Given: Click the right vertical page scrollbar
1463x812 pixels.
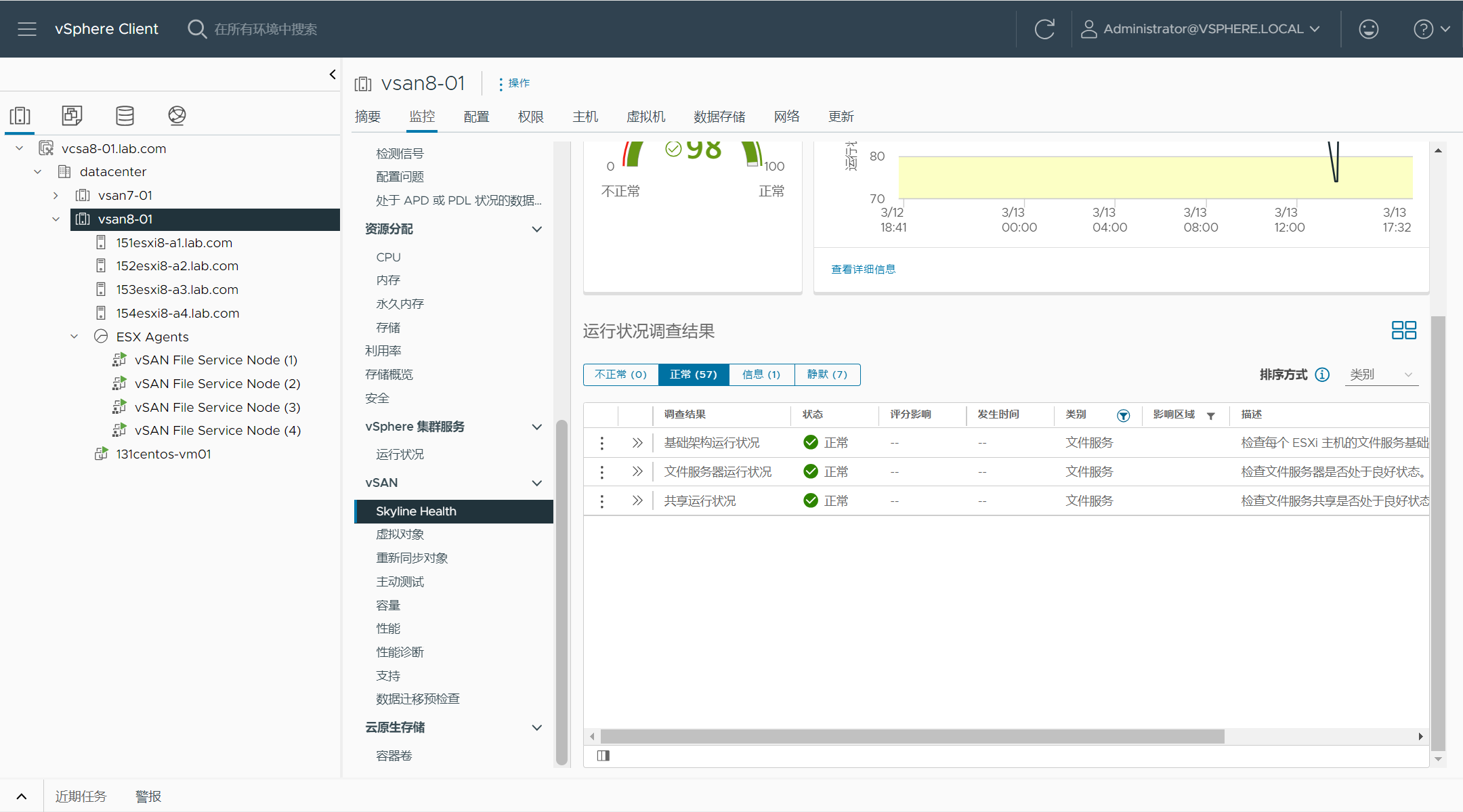Looking at the screenshot, I should tap(1438, 533).
